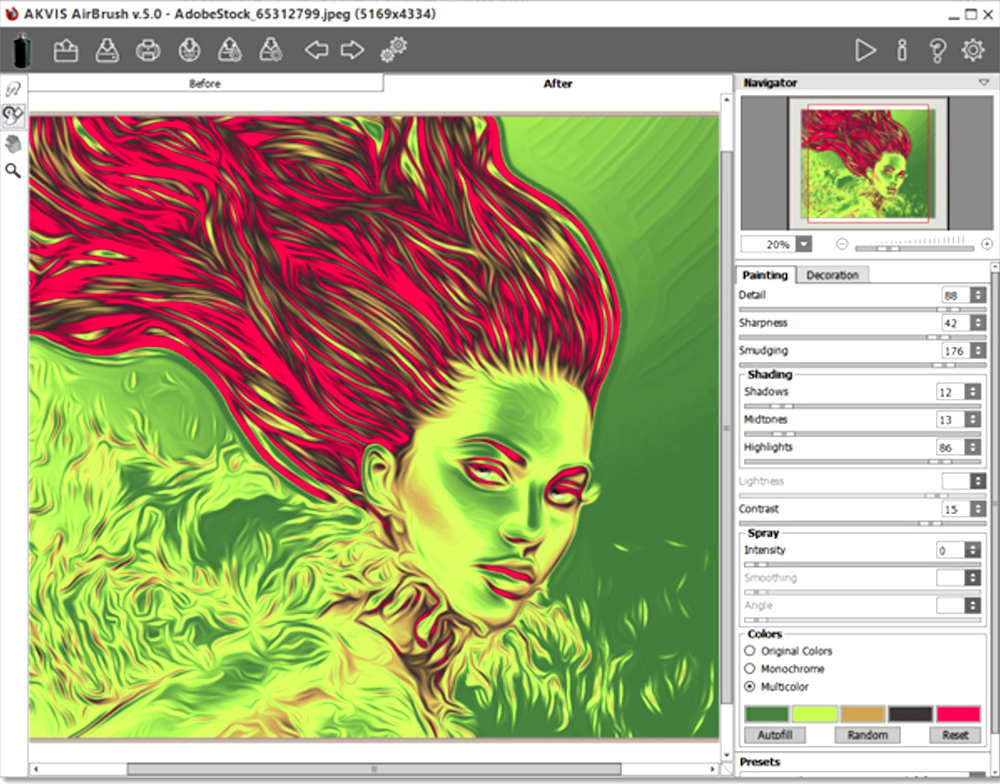Open Help with the question mark icon

tap(937, 50)
